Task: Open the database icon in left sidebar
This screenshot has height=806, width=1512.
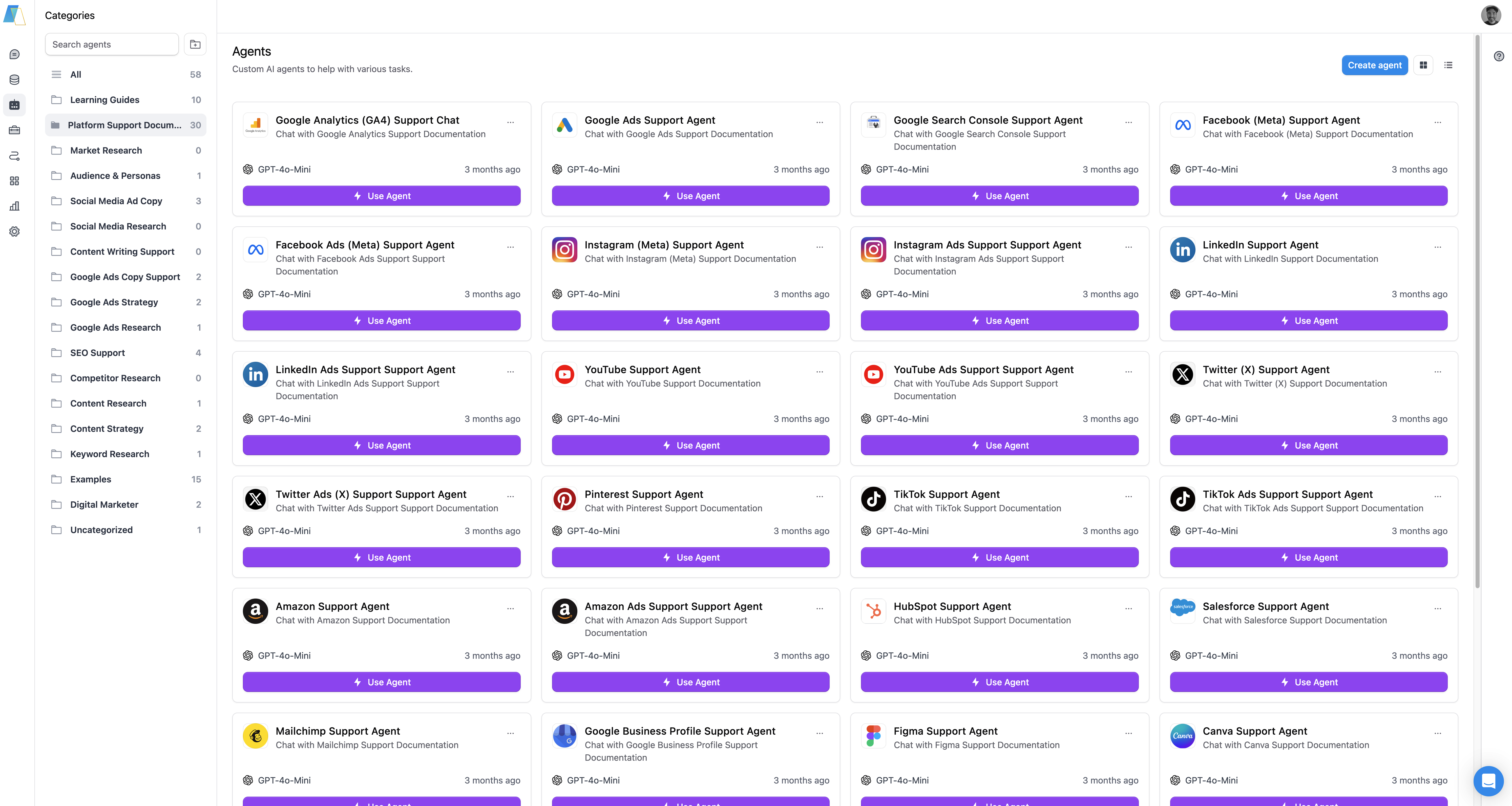Action: [x=15, y=80]
